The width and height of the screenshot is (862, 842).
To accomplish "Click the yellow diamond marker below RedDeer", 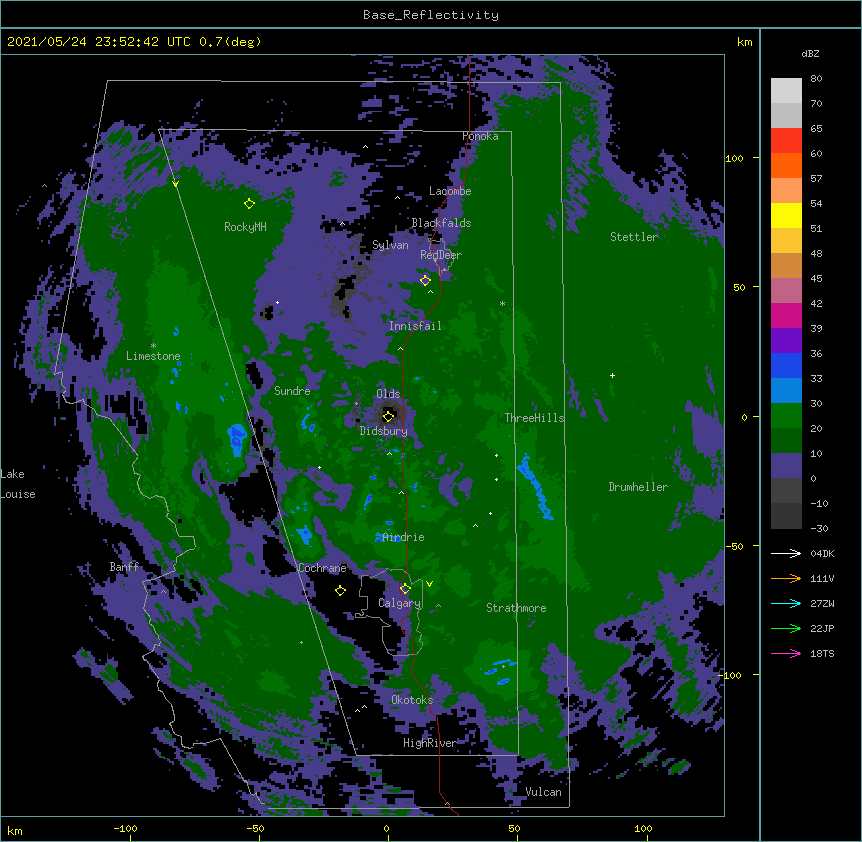I will [x=425, y=281].
